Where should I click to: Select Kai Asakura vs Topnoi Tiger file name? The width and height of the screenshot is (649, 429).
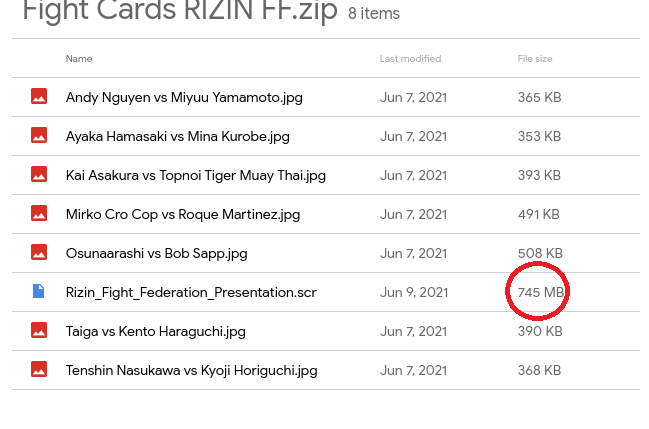[x=195, y=175]
